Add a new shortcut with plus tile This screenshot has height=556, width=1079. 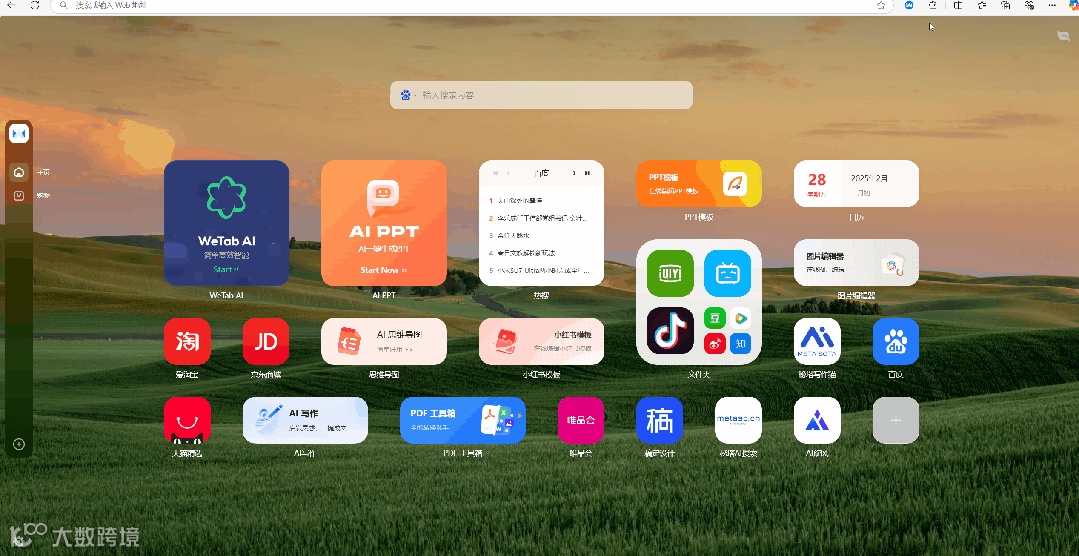click(x=896, y=420)
